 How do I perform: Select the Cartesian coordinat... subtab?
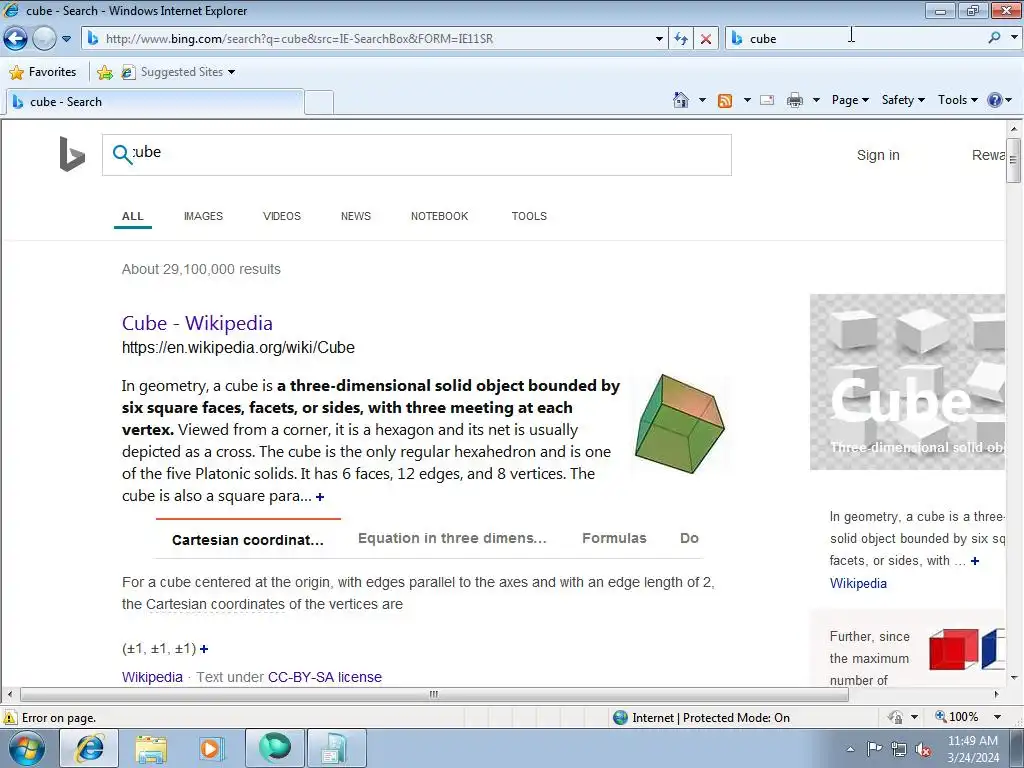click(248, 540)
